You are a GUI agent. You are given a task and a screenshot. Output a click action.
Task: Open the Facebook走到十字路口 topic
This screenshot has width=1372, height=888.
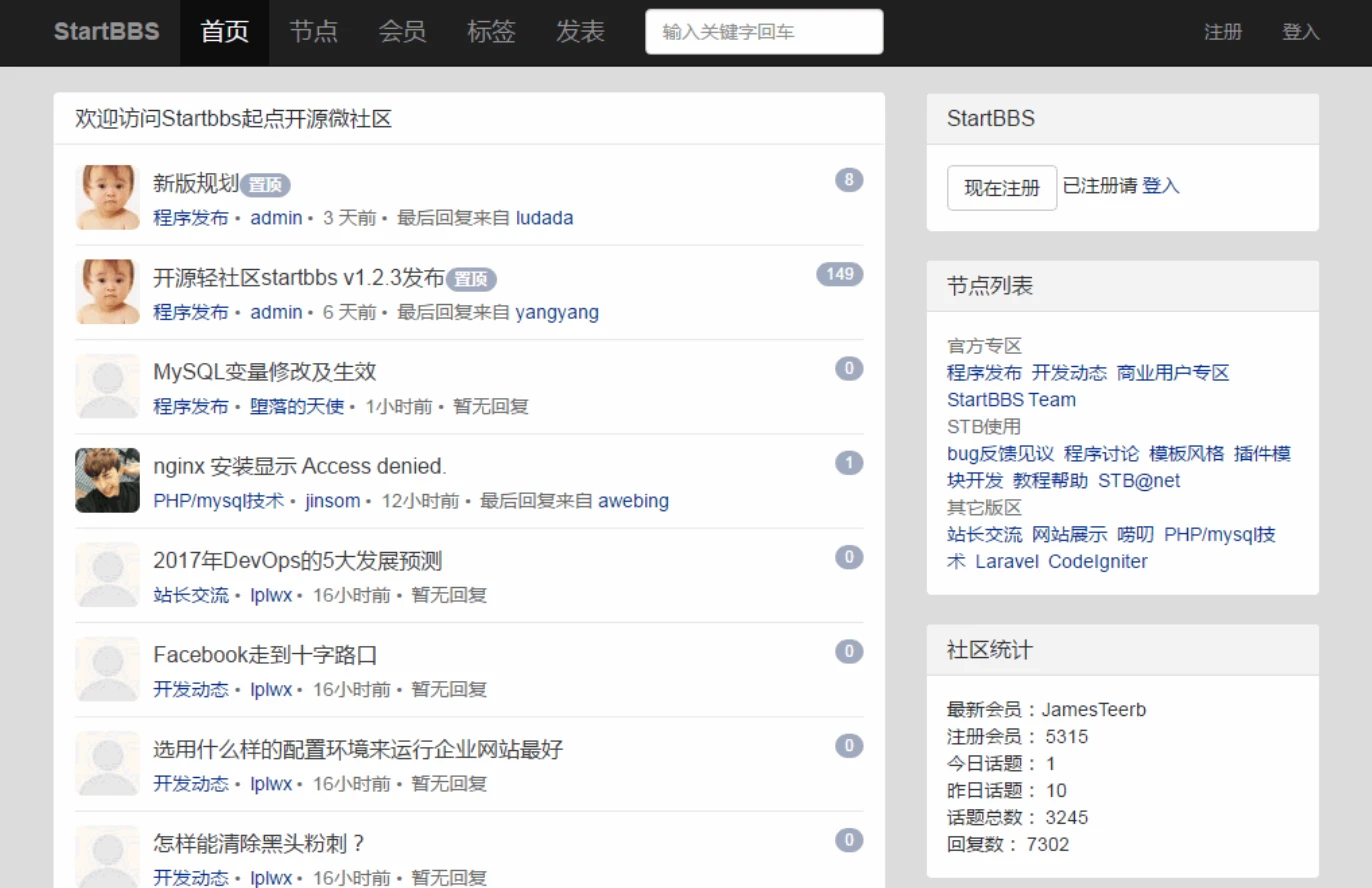pyautogui.click(x=265, y=655)
